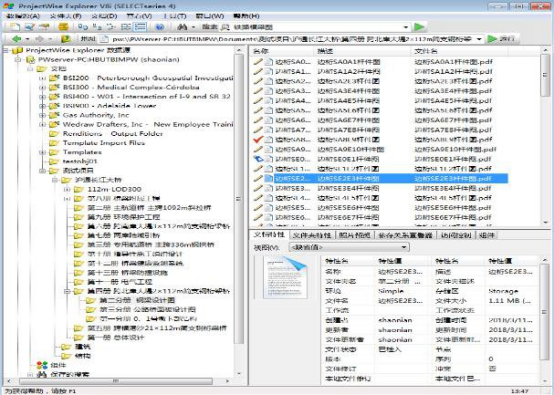Click file name SE5E6 .pdf in list
554x395 pixels.
coord(453,208)
